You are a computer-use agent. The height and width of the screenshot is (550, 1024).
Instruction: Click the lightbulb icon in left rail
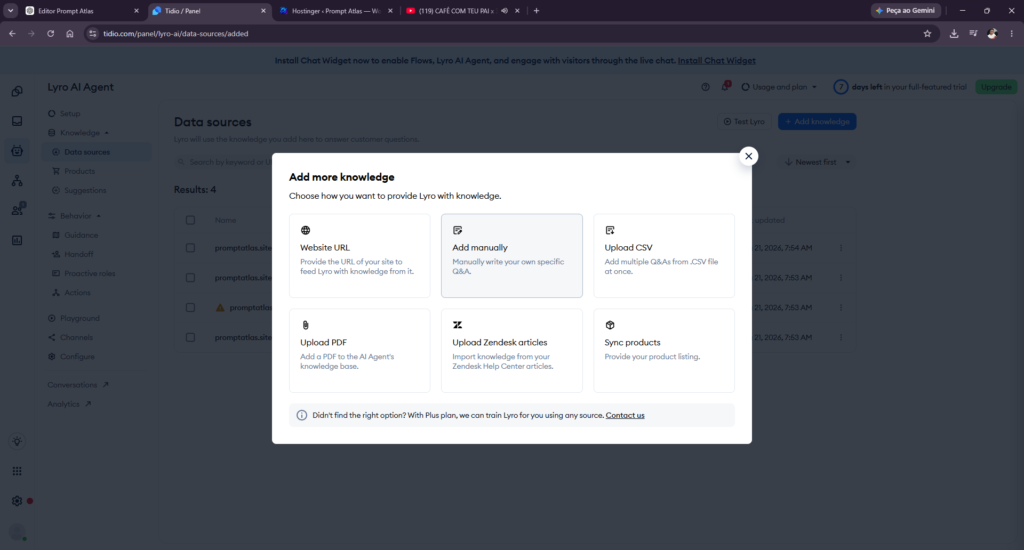click(x=17, y=442)
